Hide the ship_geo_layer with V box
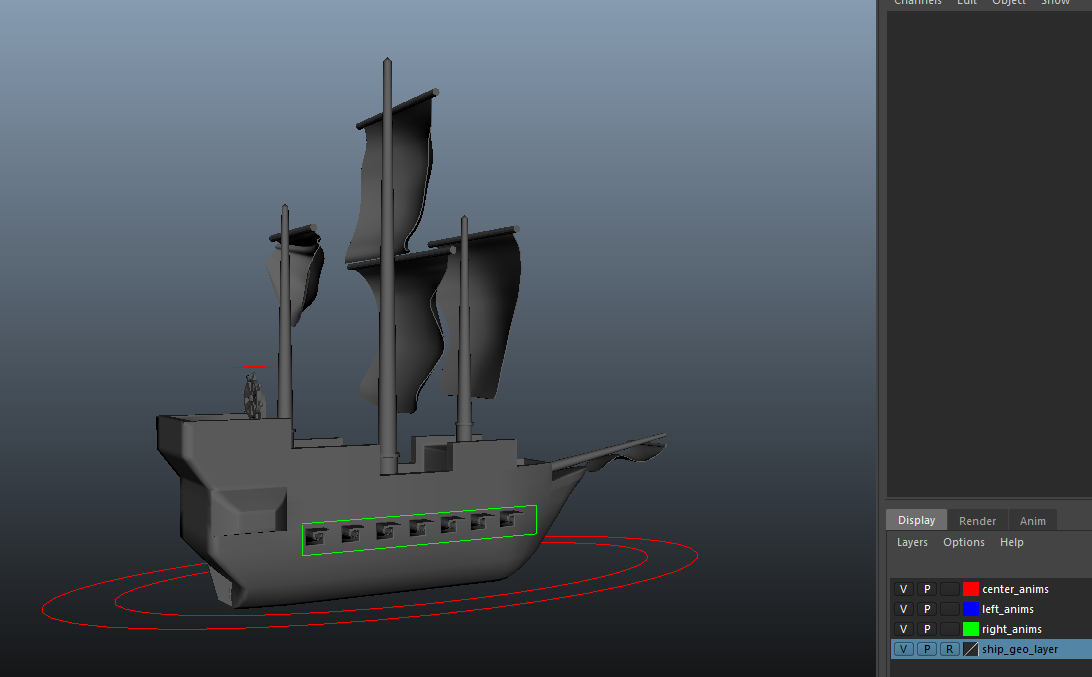1092x677 pixels. click(x=903, y=649)
